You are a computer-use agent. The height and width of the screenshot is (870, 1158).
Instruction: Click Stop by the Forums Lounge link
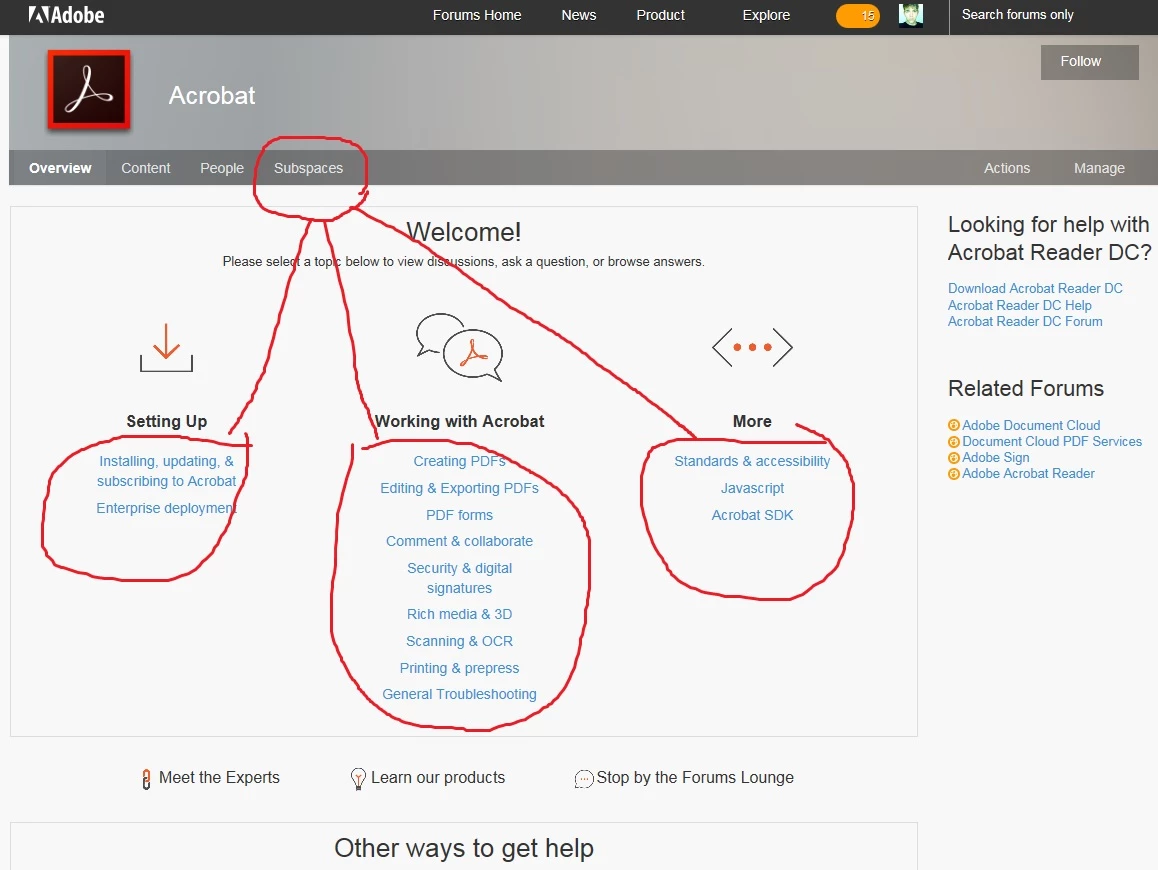pos(695,778)
